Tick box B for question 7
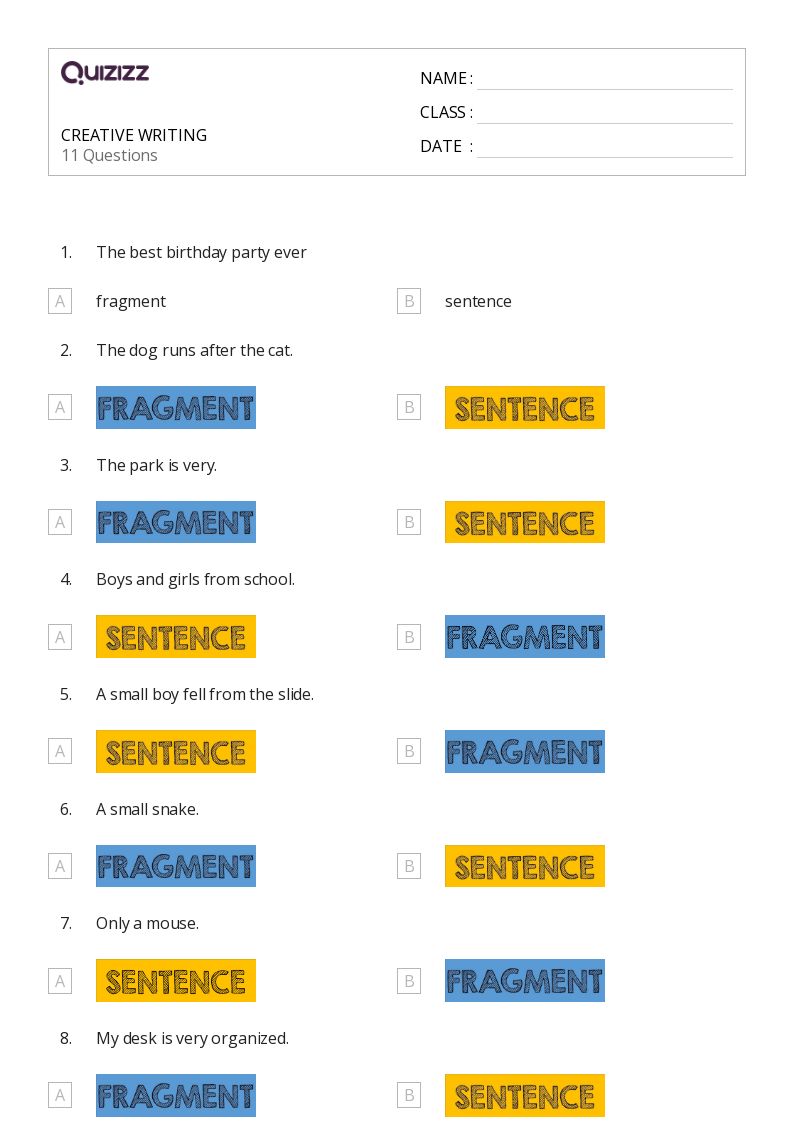The width and height of the screenshot is (794, 1123). (x=409, y=980)
